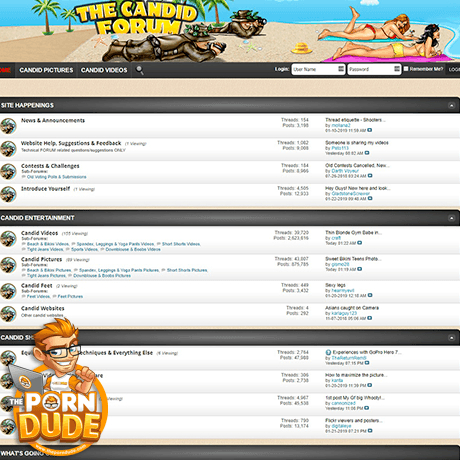The height and width of the screenshot is (460, 460).
Task: View user Darth Voyeur's profile
Action: pyautogui.click(x=345, y=170)
